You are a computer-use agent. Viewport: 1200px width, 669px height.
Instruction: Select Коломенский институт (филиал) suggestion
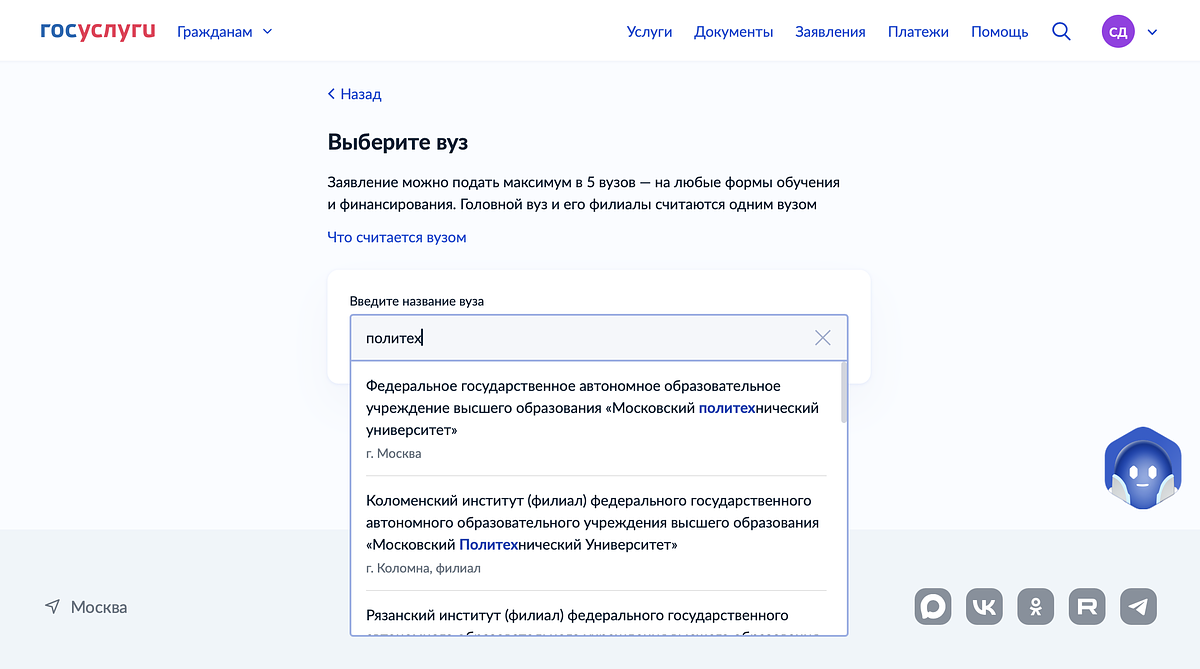tap(596, 533)
